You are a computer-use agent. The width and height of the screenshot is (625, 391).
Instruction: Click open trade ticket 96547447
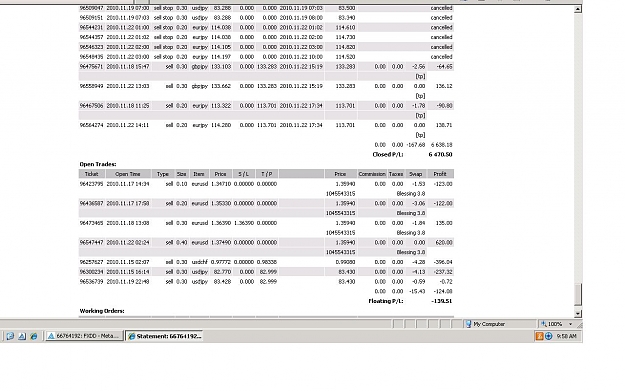coord(92,242)
